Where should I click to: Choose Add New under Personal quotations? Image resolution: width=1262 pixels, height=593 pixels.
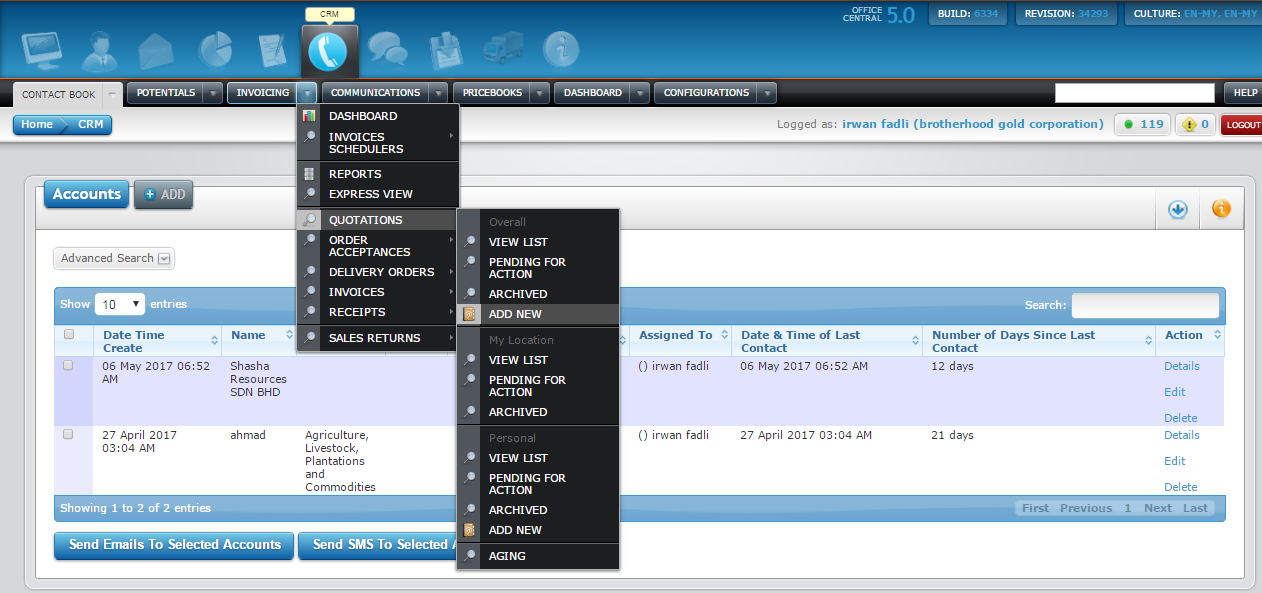(x=538, y=530)
